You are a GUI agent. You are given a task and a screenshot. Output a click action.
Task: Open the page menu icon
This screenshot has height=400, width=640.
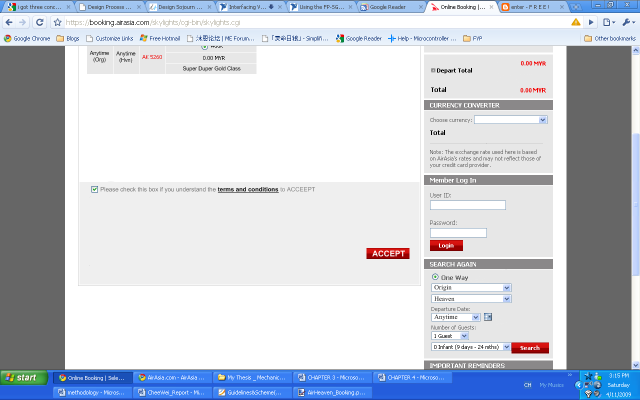click(x=609, y=22)
